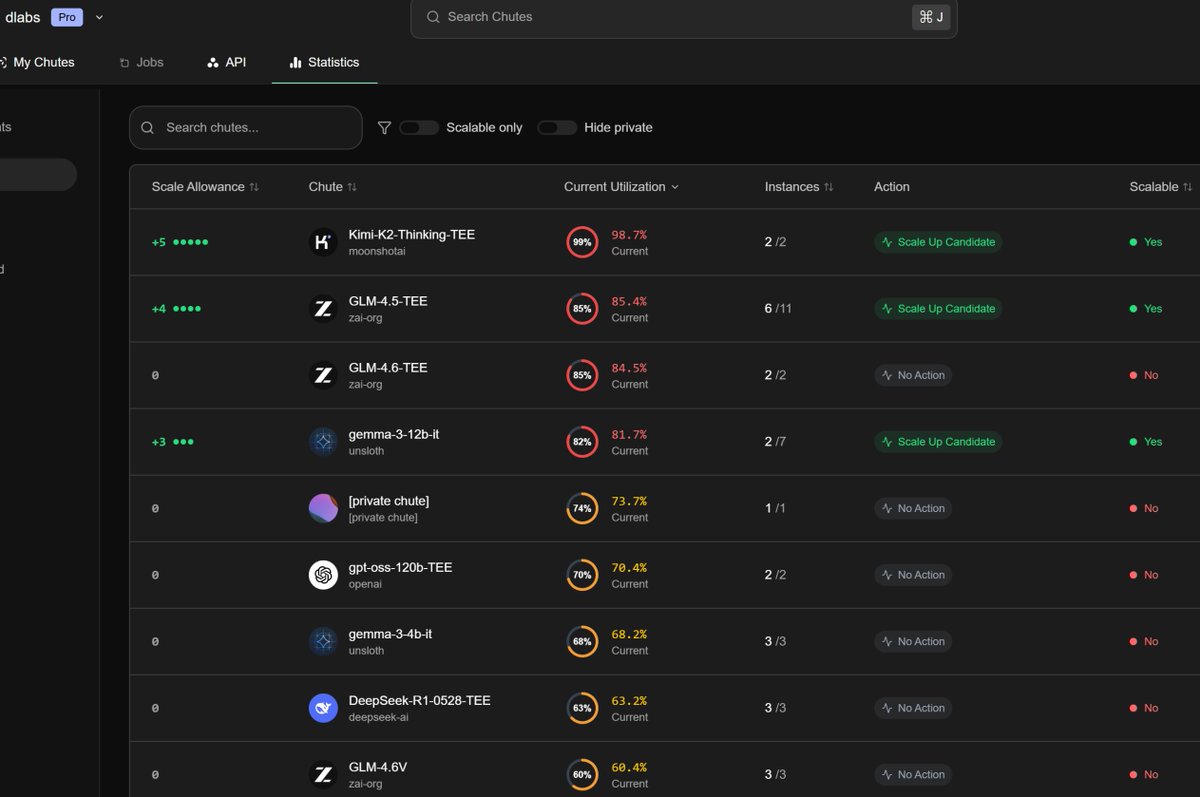Click the magnifier icon in Search chutes field
The width and height of the screenshot is (1200, 797).
[148, 128]
